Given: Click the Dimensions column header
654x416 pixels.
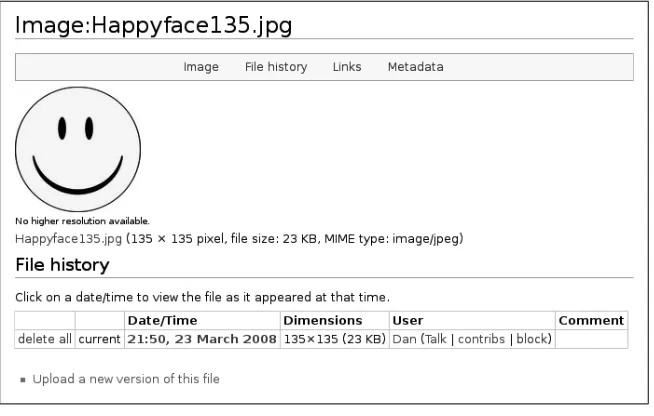Looking at the screenshot, I should [x=335, y=320].
